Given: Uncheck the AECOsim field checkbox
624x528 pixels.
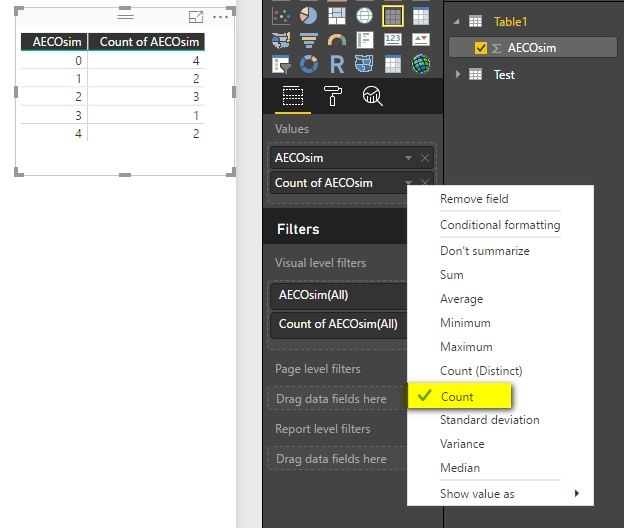Looking at the screenshot, I should click(x=481, y=48).
